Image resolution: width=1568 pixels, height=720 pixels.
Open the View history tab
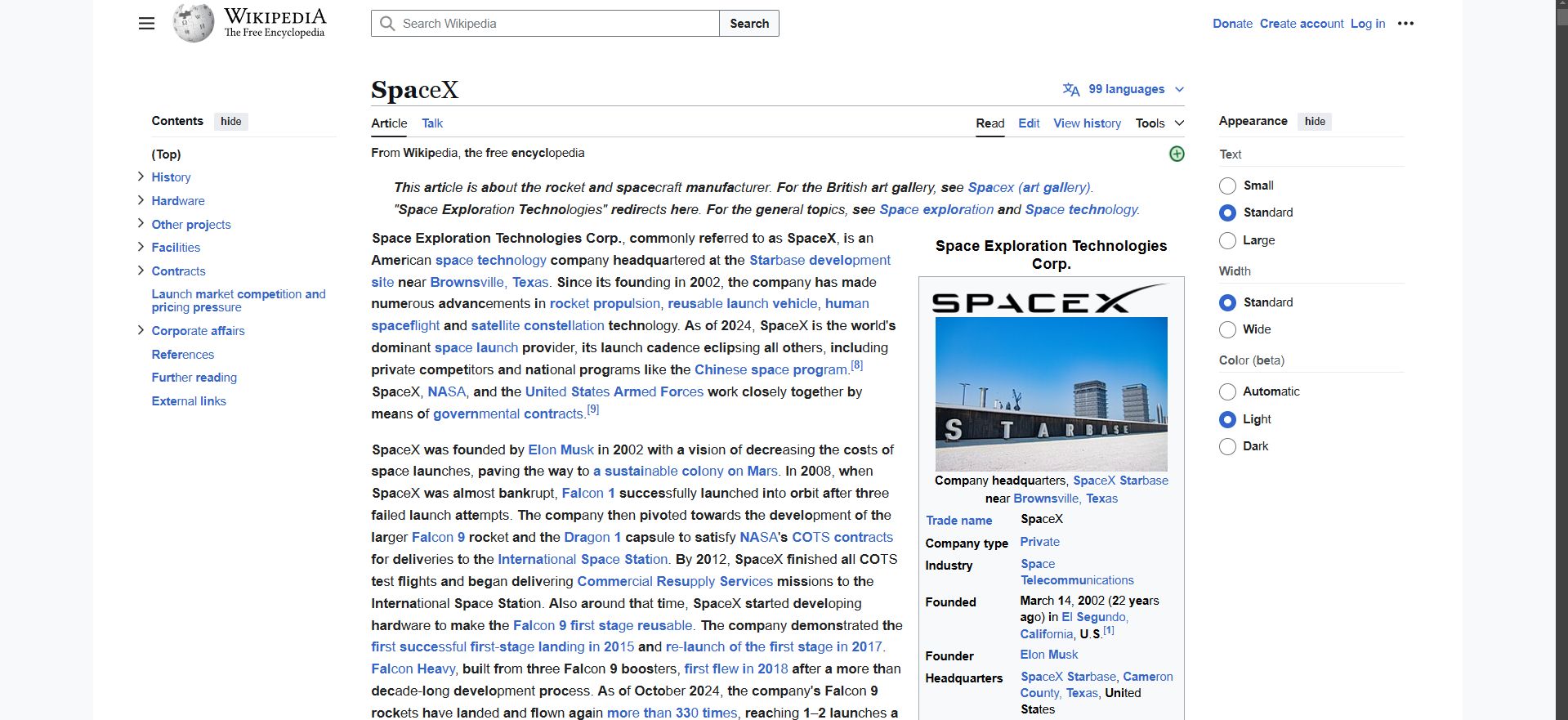(x=1087, y=123)
